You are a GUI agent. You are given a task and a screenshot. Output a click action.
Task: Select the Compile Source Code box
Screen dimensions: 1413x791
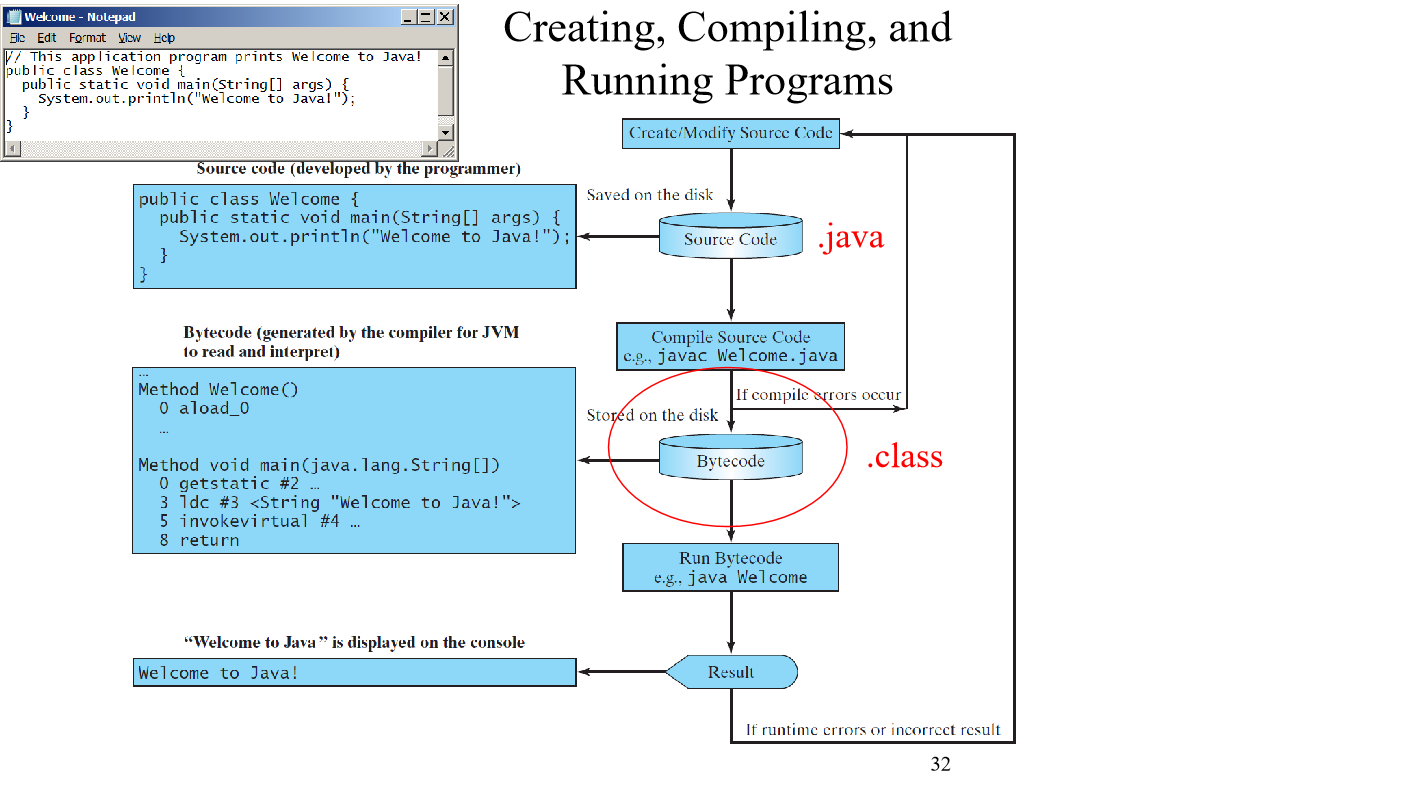[x=730, y=347]
